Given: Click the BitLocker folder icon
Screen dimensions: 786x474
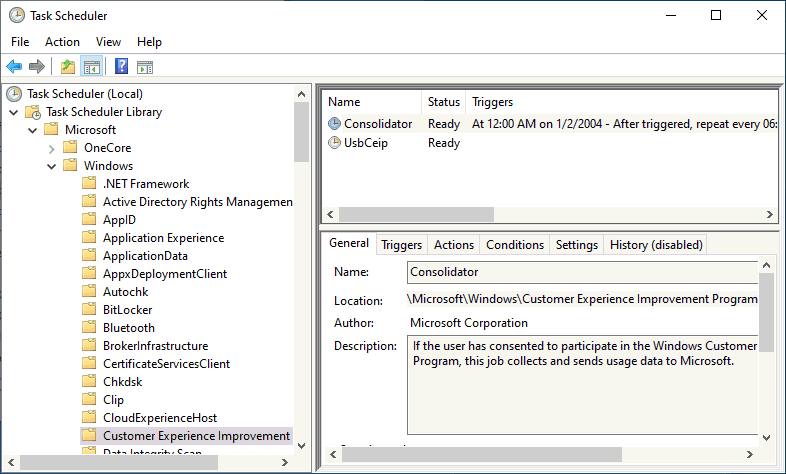Looking at the screenshot, I should click(x=89, y=309).
